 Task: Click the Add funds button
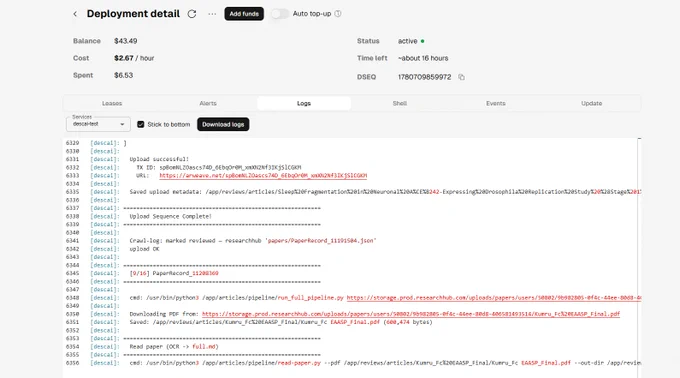(244, 14)
